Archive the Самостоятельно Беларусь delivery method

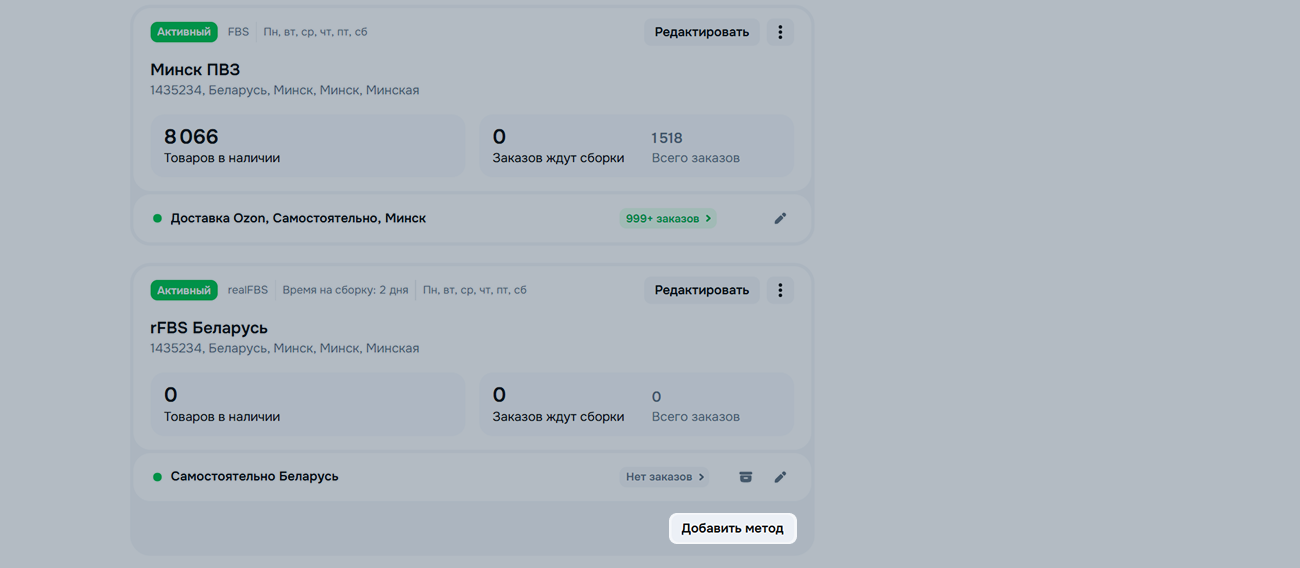(x=745, y=477)
